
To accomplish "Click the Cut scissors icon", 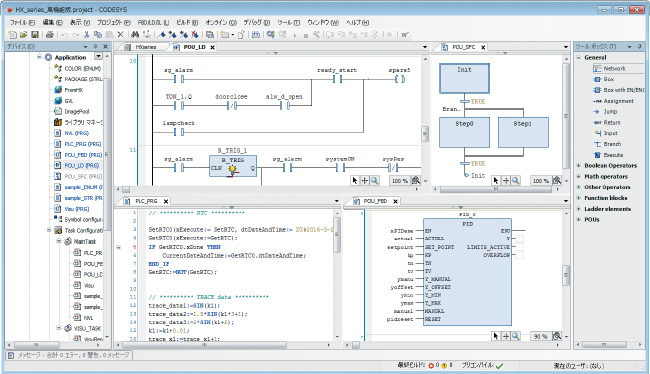I will [x=87, y=34].
